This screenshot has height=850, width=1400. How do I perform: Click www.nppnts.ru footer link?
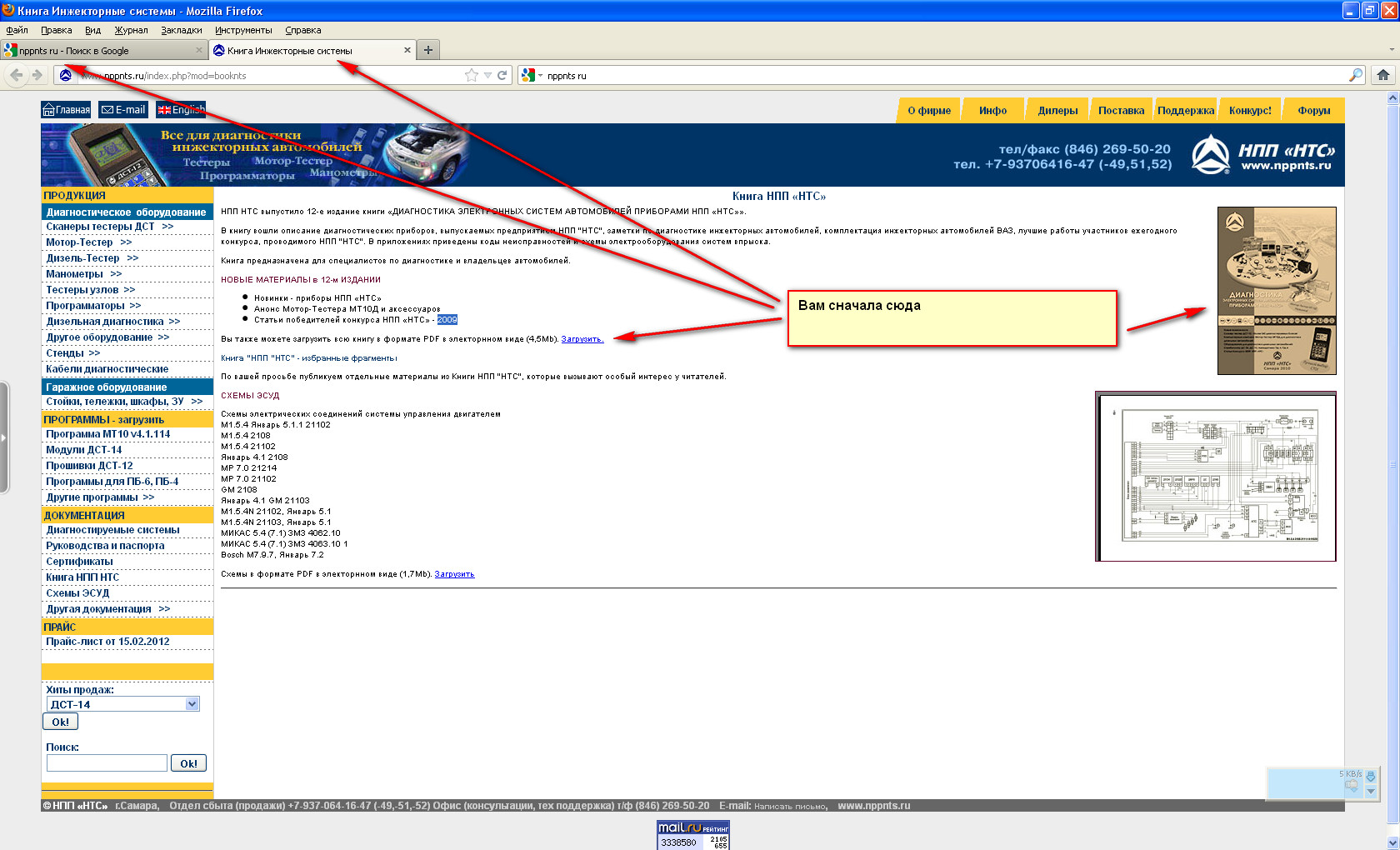click(874, 806)
